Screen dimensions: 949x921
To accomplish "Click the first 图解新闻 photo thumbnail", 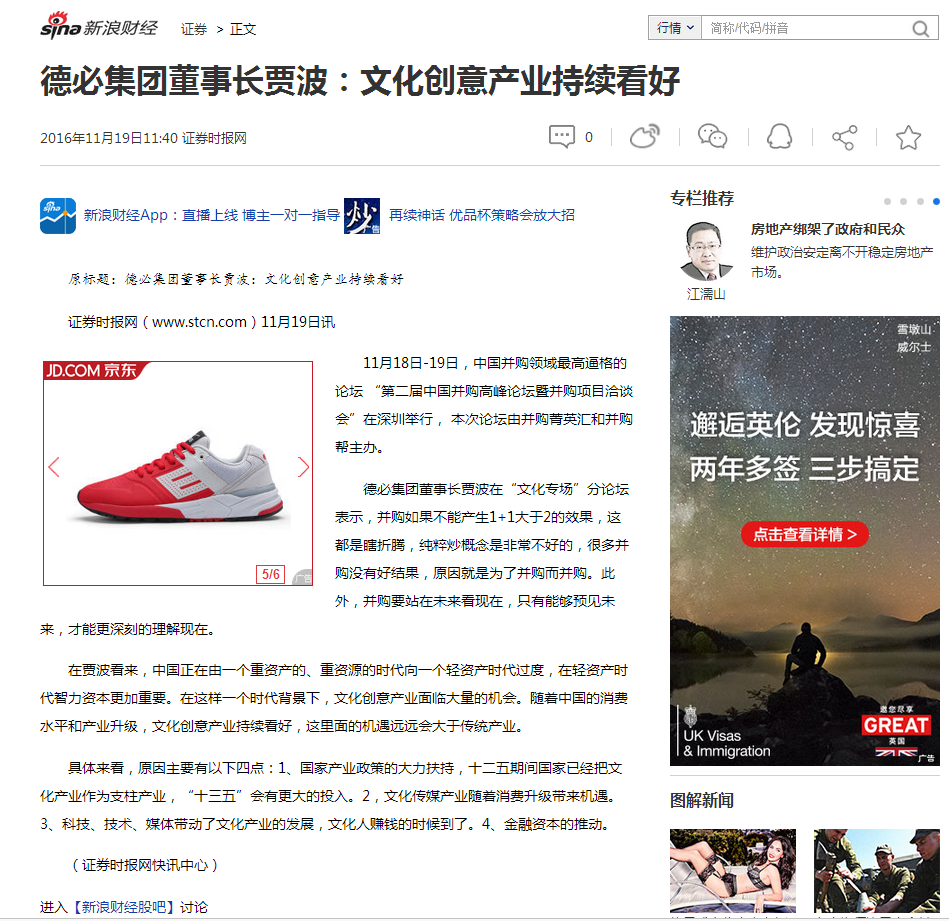I will point(733,870).
